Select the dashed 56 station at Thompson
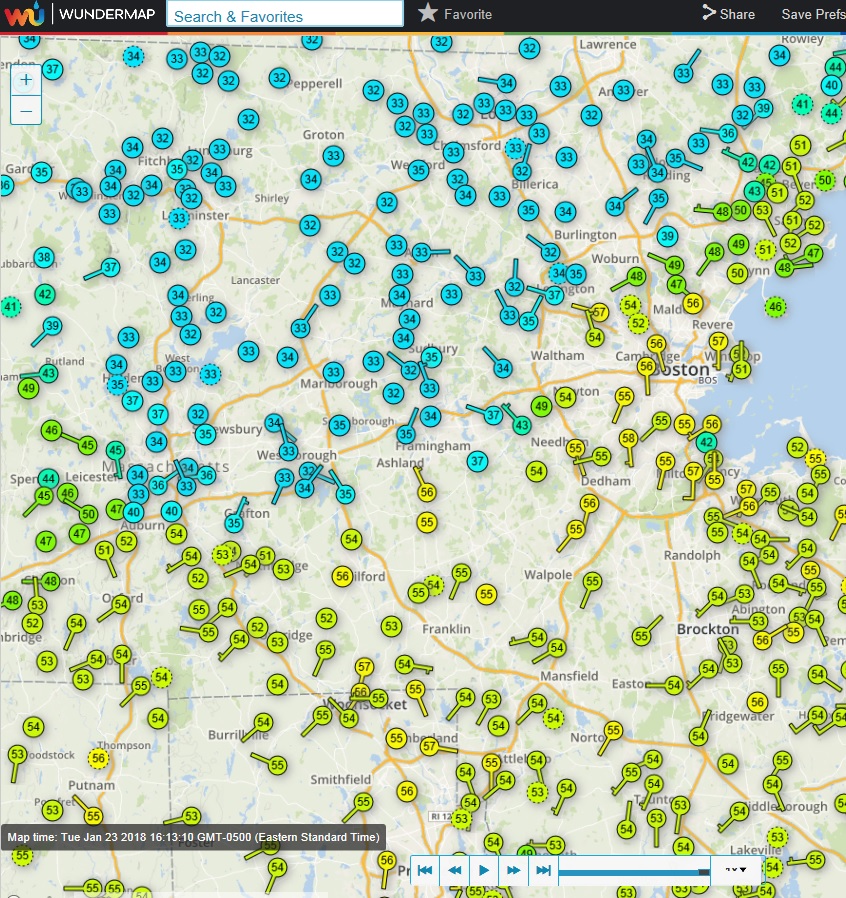Image resolution: width=846 pixels, height=898 pixels. 99,758
